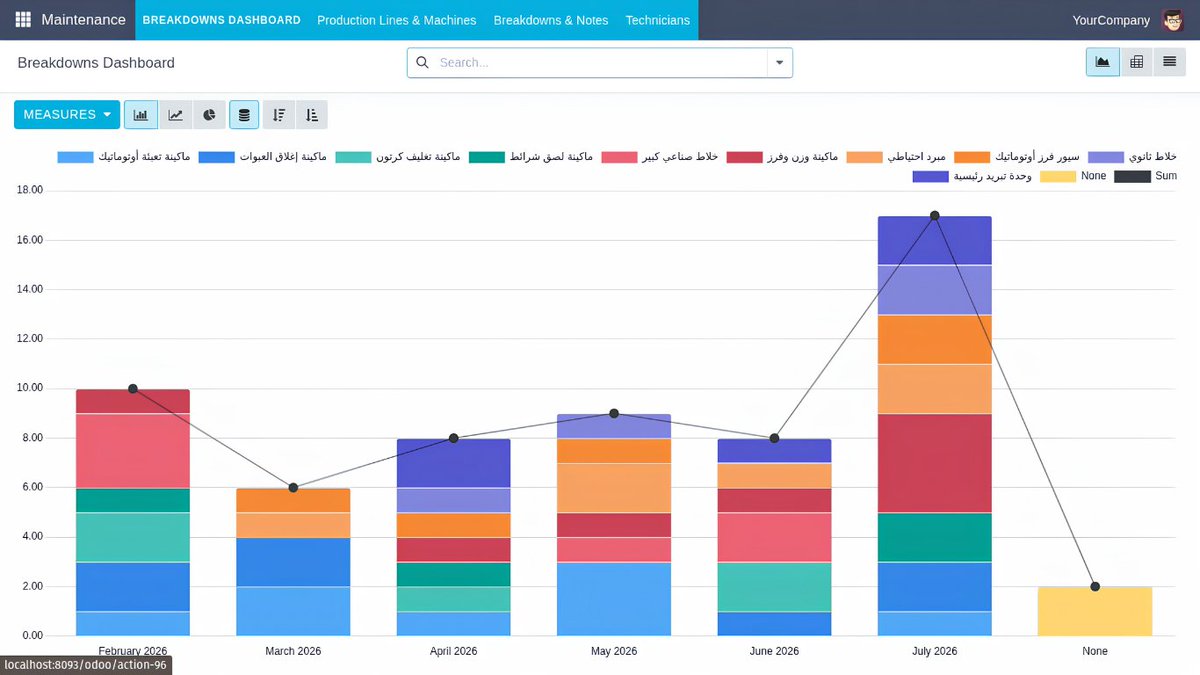This screenshot has width=1200, height=675.
Task: Click the Maintenance app title
Action: point(84,20)
